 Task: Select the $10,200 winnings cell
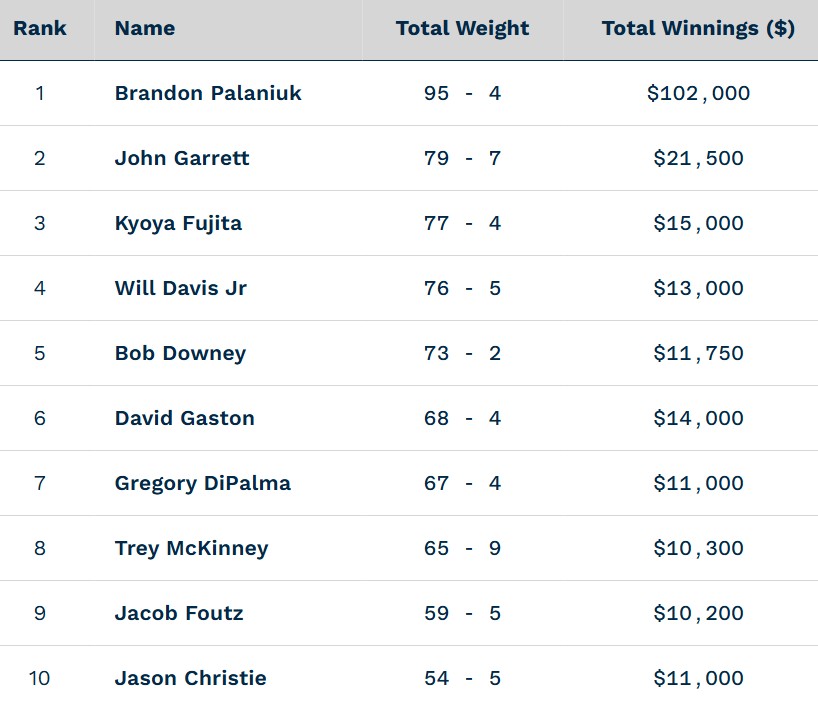(x=698, y=613)
